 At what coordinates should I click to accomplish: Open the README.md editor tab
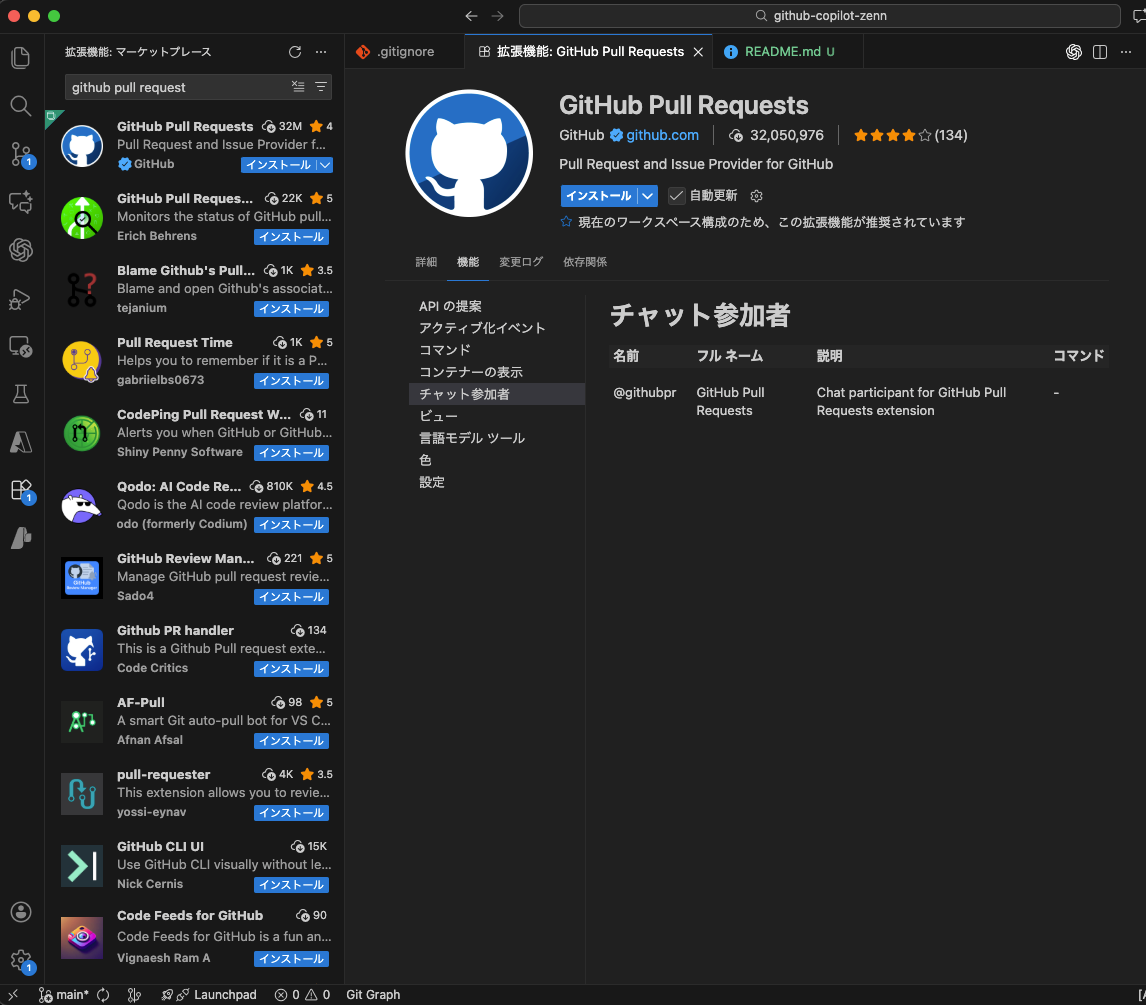coord(788,52)
